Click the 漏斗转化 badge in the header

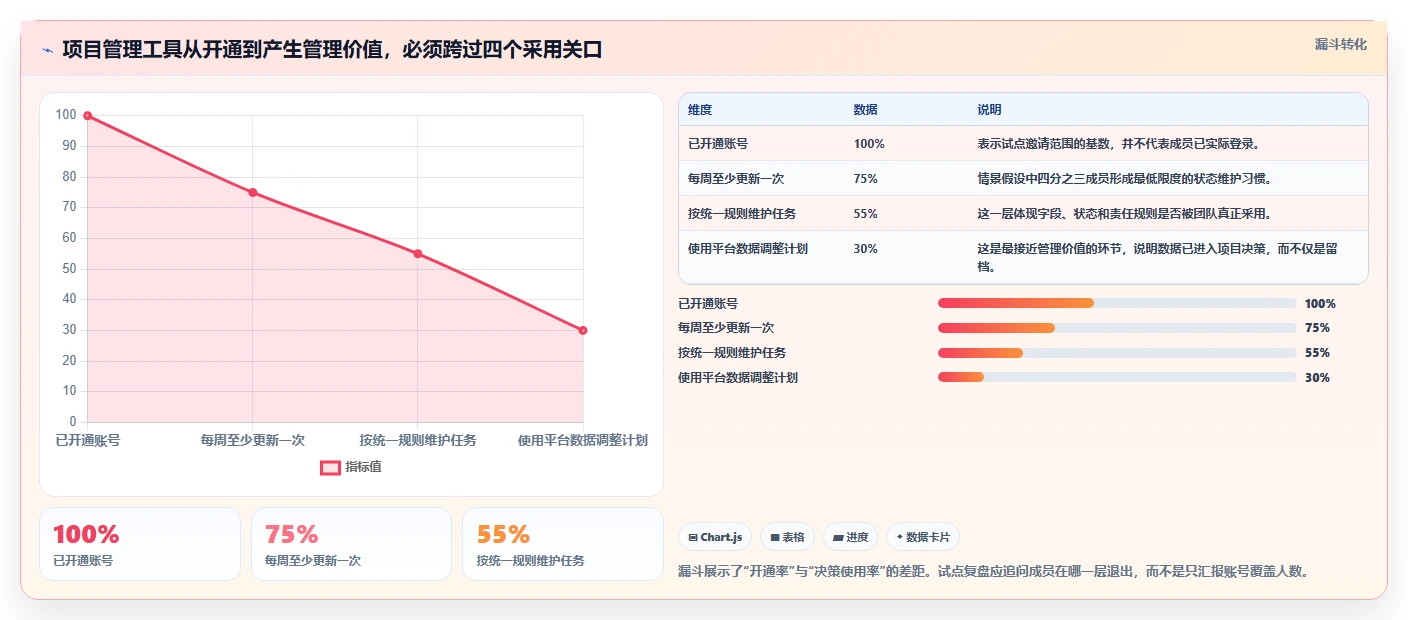pos(1340,44)
